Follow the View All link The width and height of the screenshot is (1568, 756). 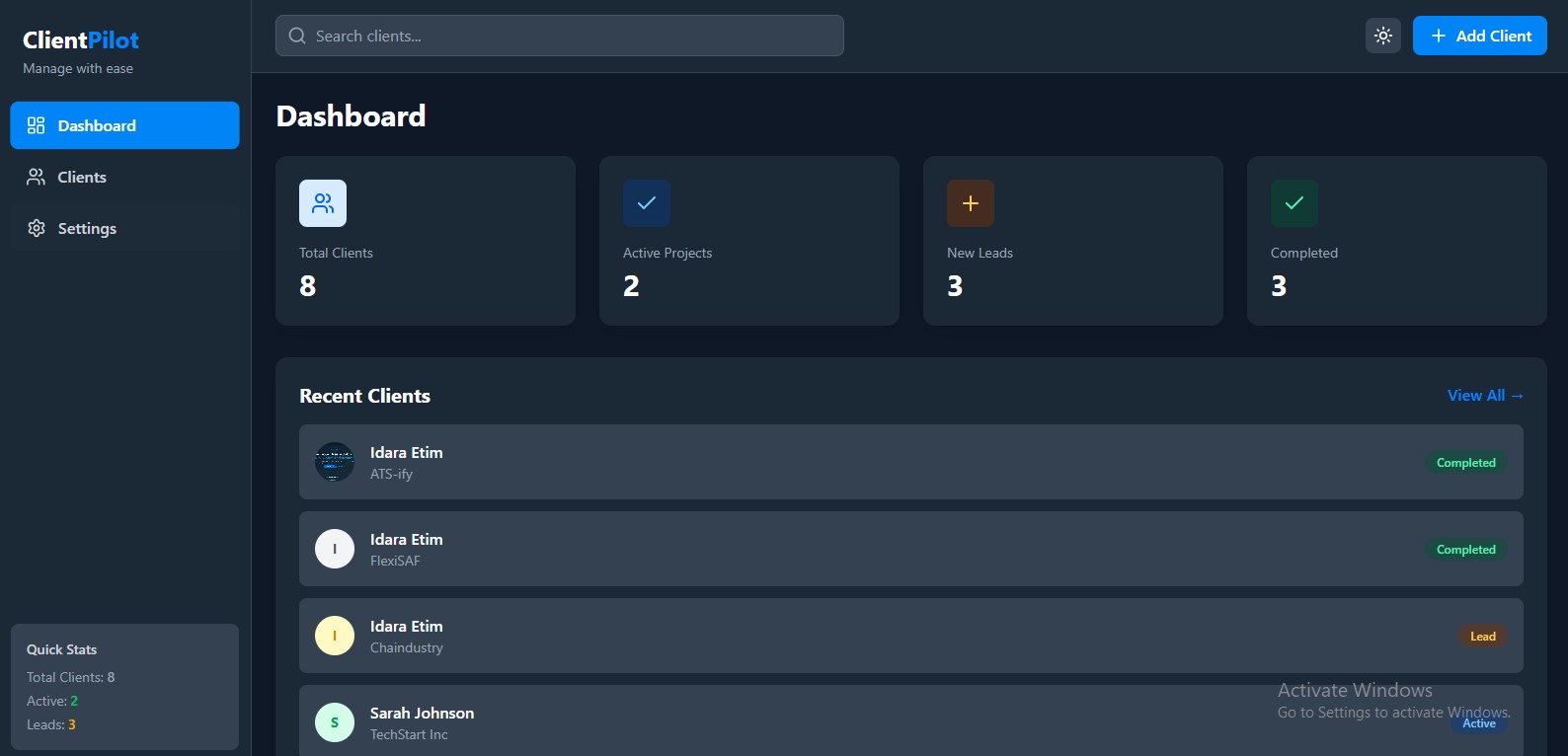click(1485, 396)
